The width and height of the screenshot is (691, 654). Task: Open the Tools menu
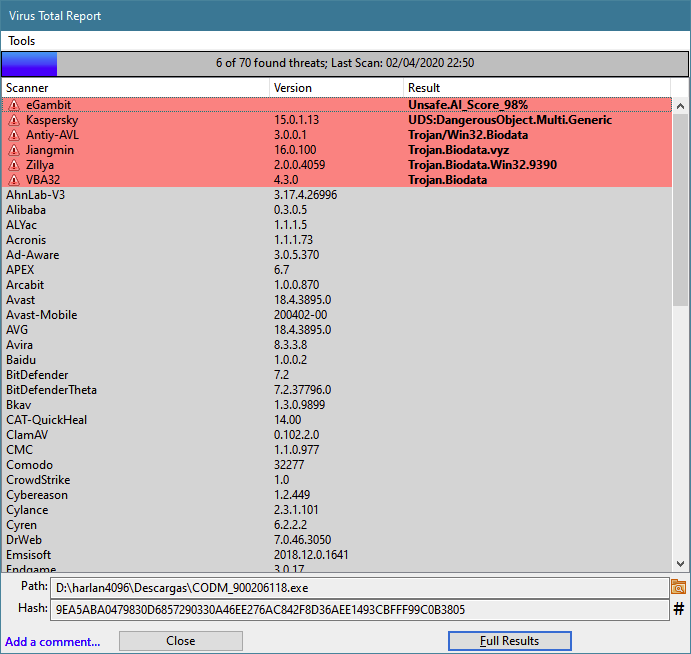click(22, 41)
